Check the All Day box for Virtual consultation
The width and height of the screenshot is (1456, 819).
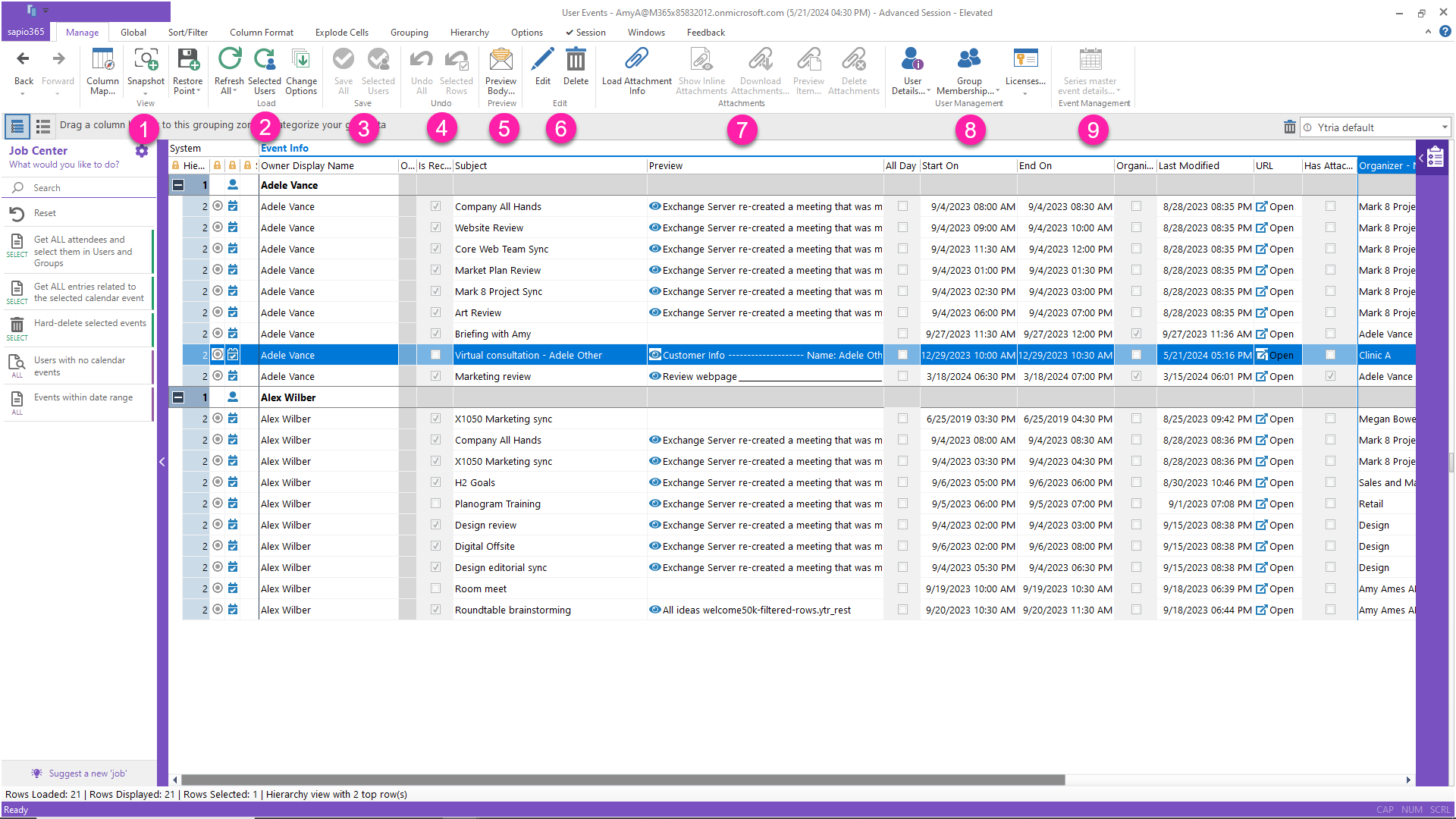[902, 354]
